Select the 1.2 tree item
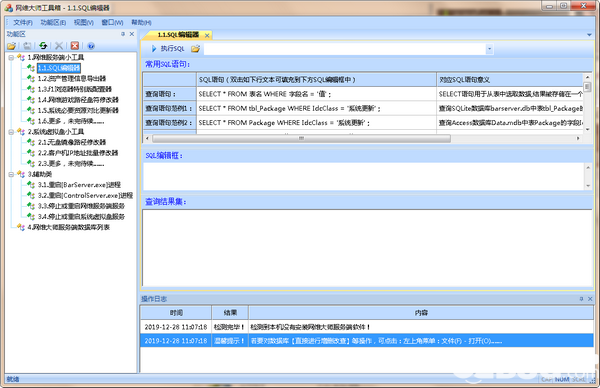This screenshot has height=388, width=600. 72,79
